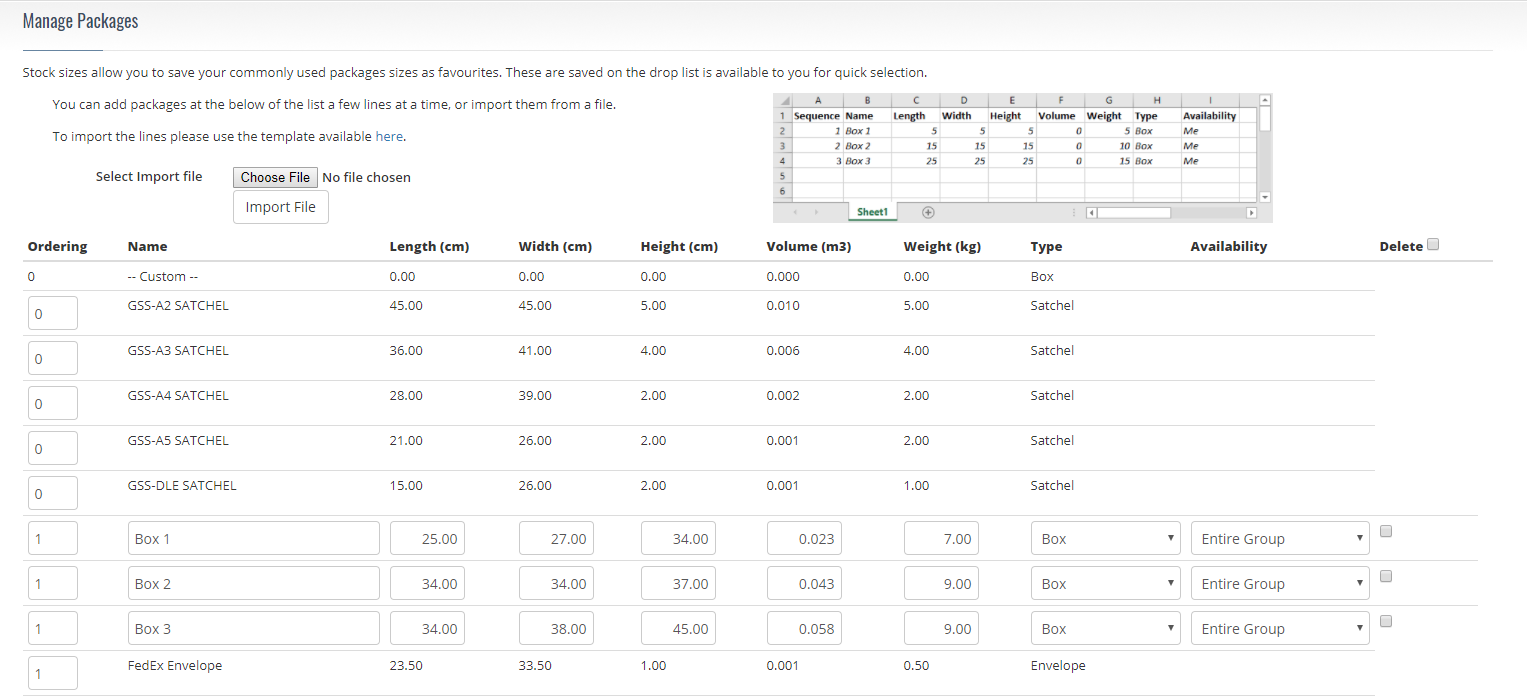Screen dimensions: 1527x698
Task: Click ordering field for GSS-A5 SATCHEL
Action: 53,448
